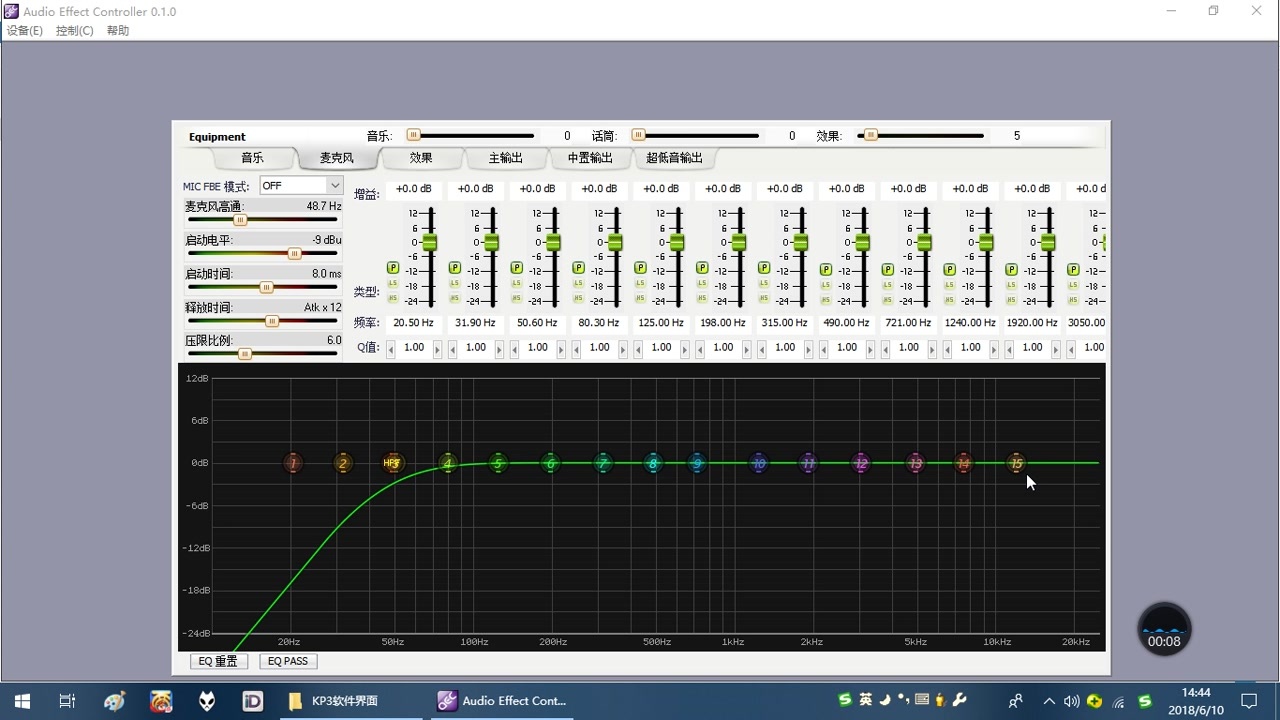Viewport: 1280px width, 720px height.
Task: Set 20.50 Hz band type to P
Action: pos(393,268)
